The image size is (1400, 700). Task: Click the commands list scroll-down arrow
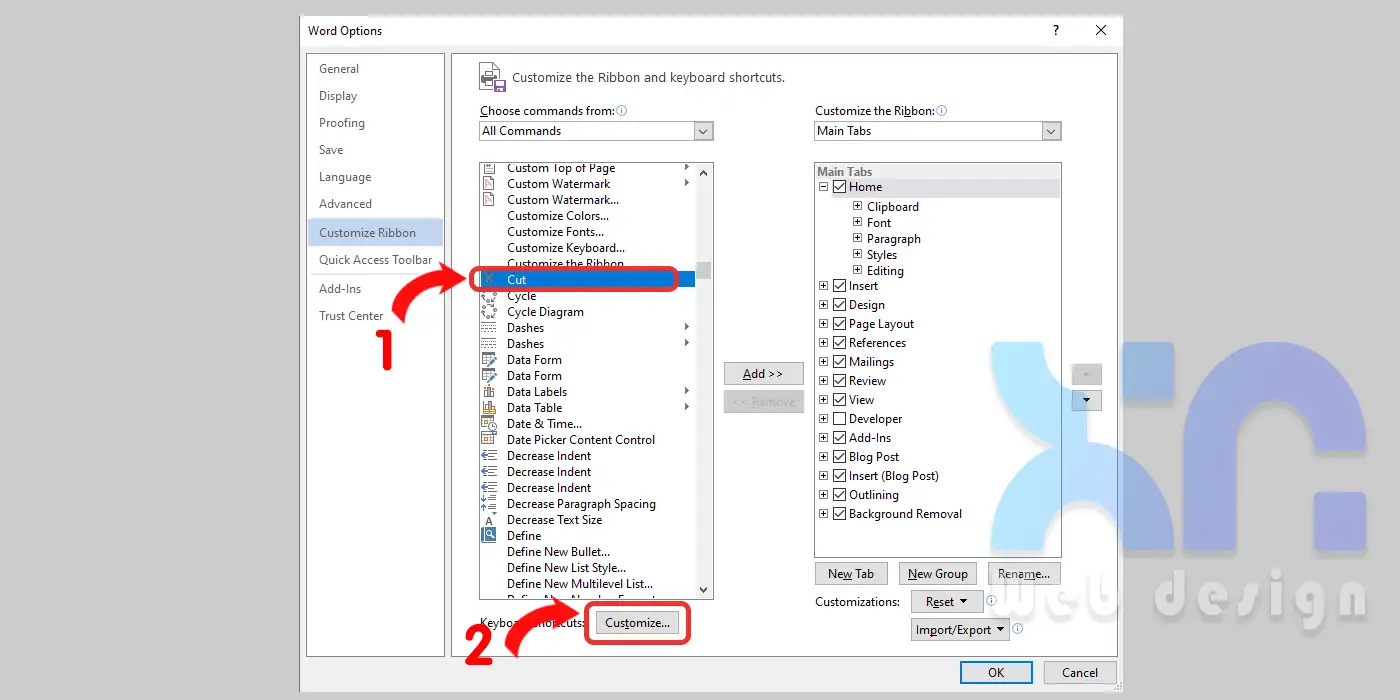click(x=704, y=590)
